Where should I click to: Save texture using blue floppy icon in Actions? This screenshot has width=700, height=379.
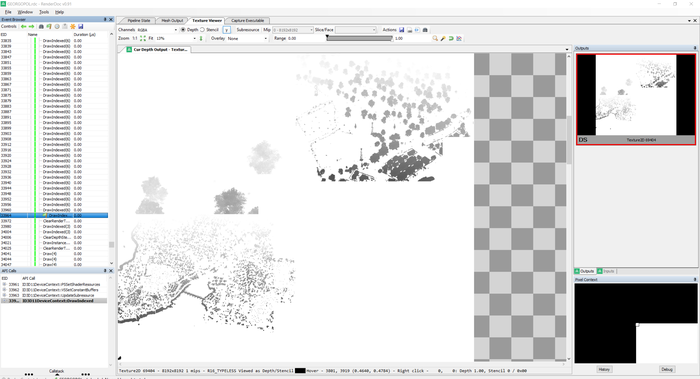coord(401,30)
